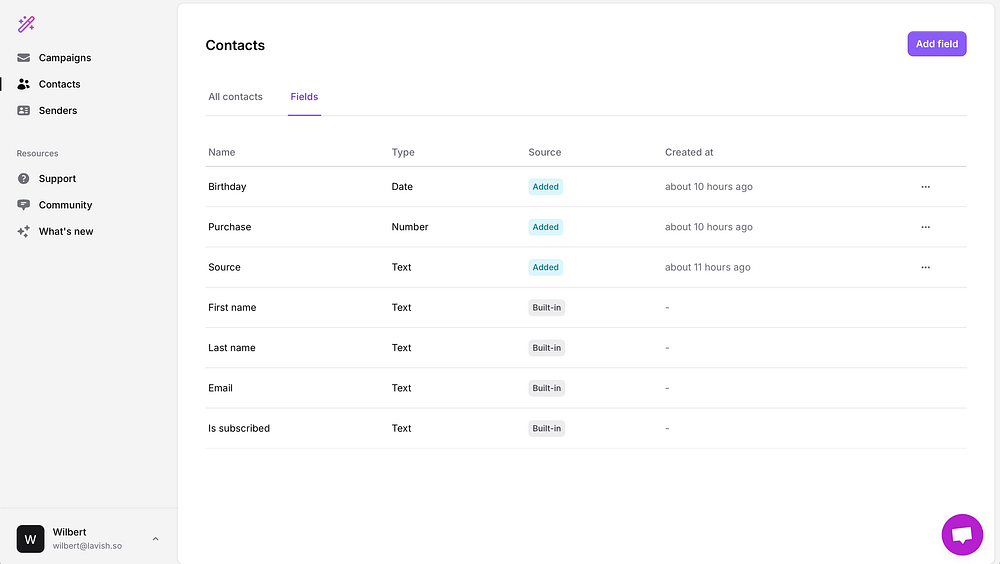The image size is (1000, 564).
Task: Click the Name column header
Action: (x=222, y=153)
